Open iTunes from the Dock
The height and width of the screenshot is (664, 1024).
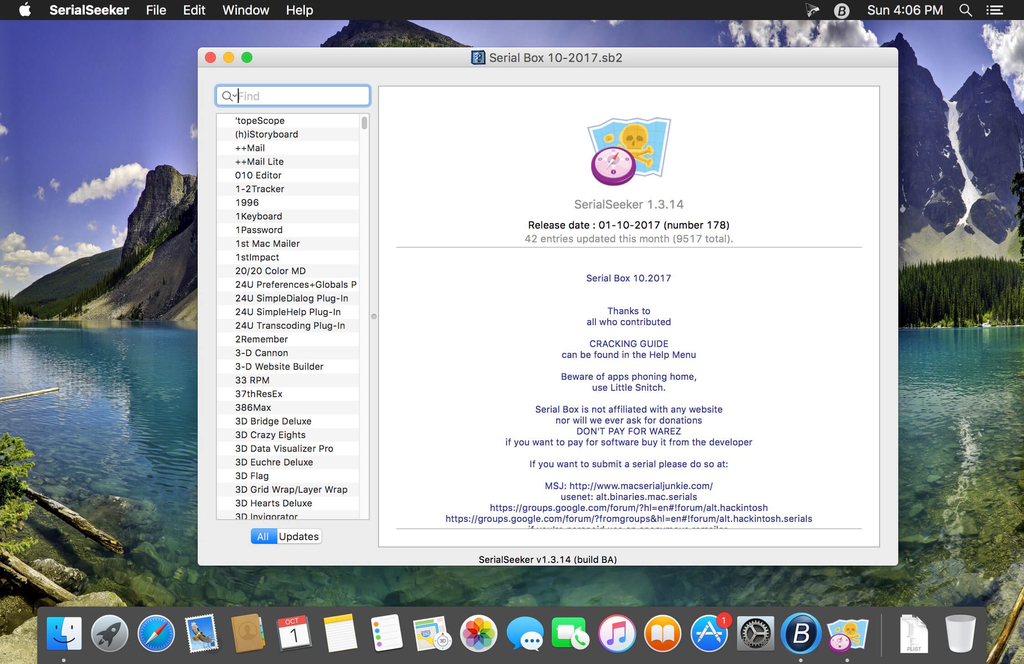click(x=617, y=633)
